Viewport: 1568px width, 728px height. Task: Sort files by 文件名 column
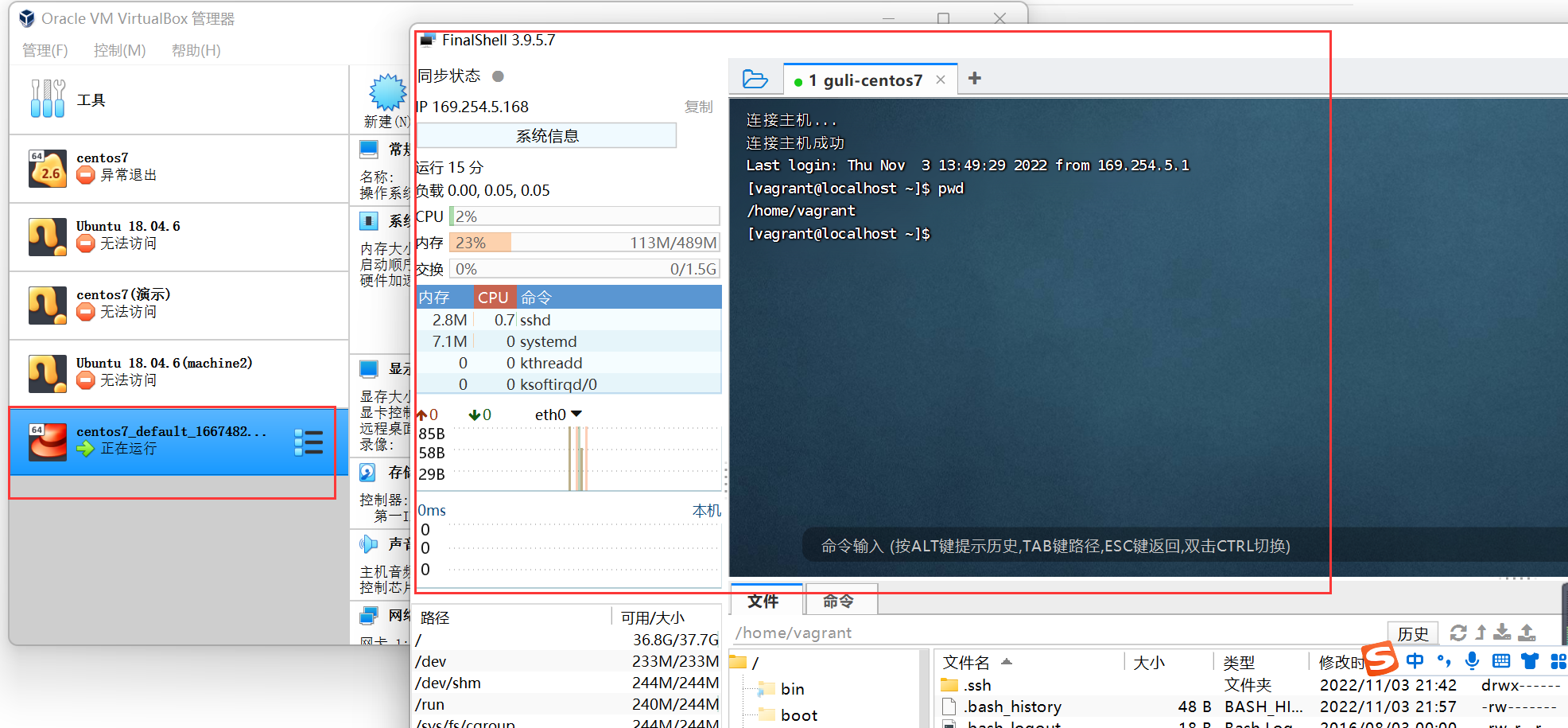coord(1030,662)
